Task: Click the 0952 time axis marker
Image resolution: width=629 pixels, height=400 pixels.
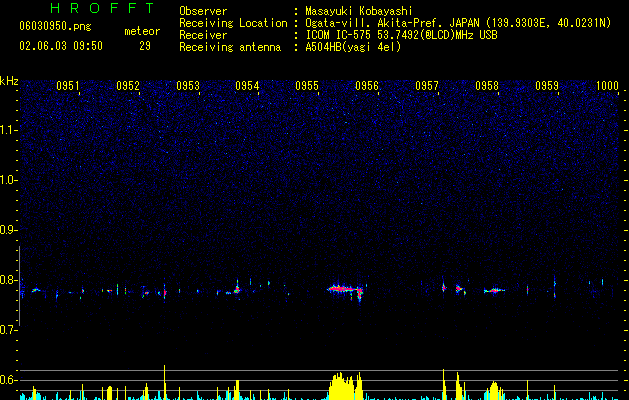Action: click(128, 85)
